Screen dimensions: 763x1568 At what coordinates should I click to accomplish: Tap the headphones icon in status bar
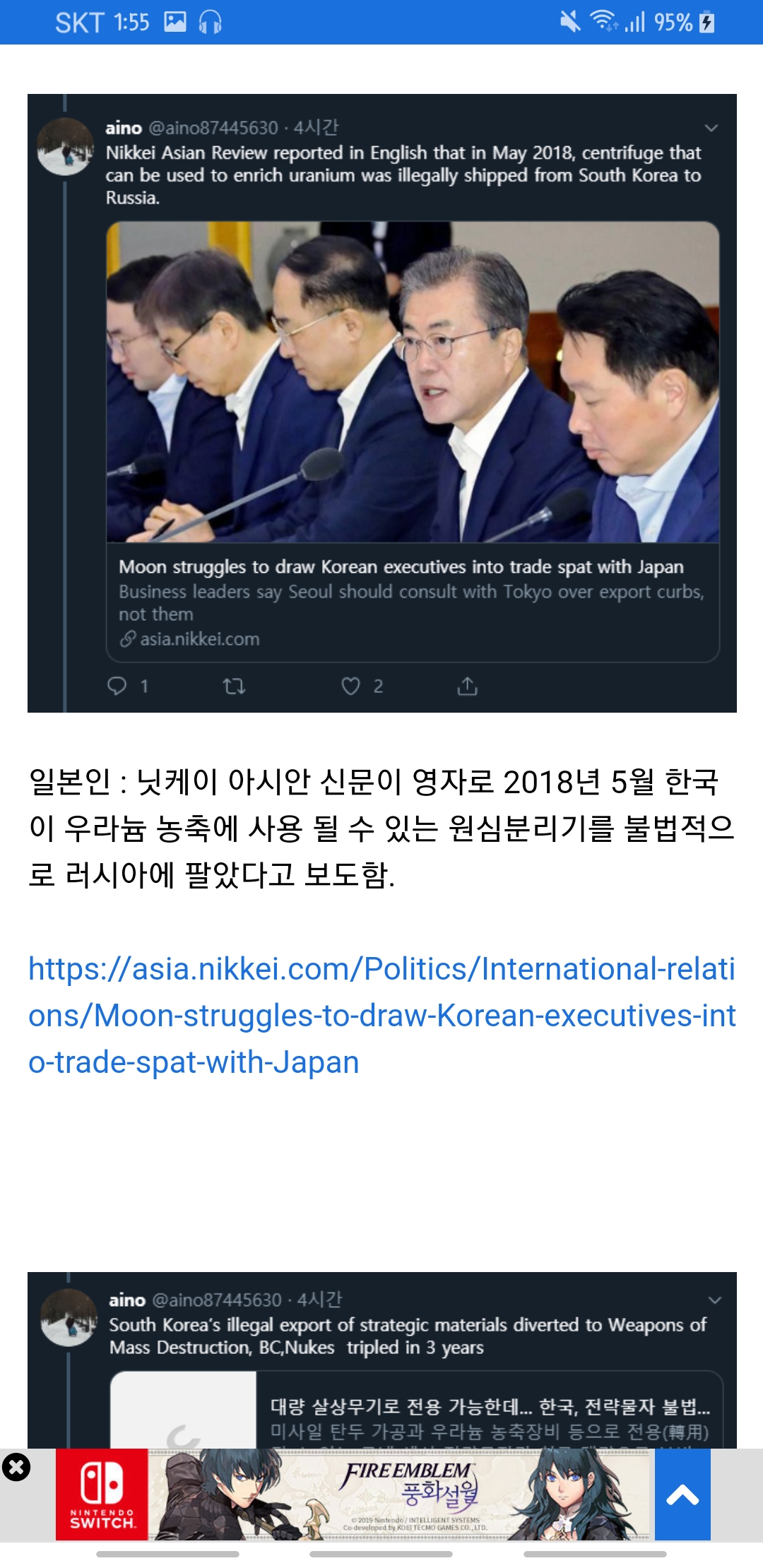pos(210,23)
